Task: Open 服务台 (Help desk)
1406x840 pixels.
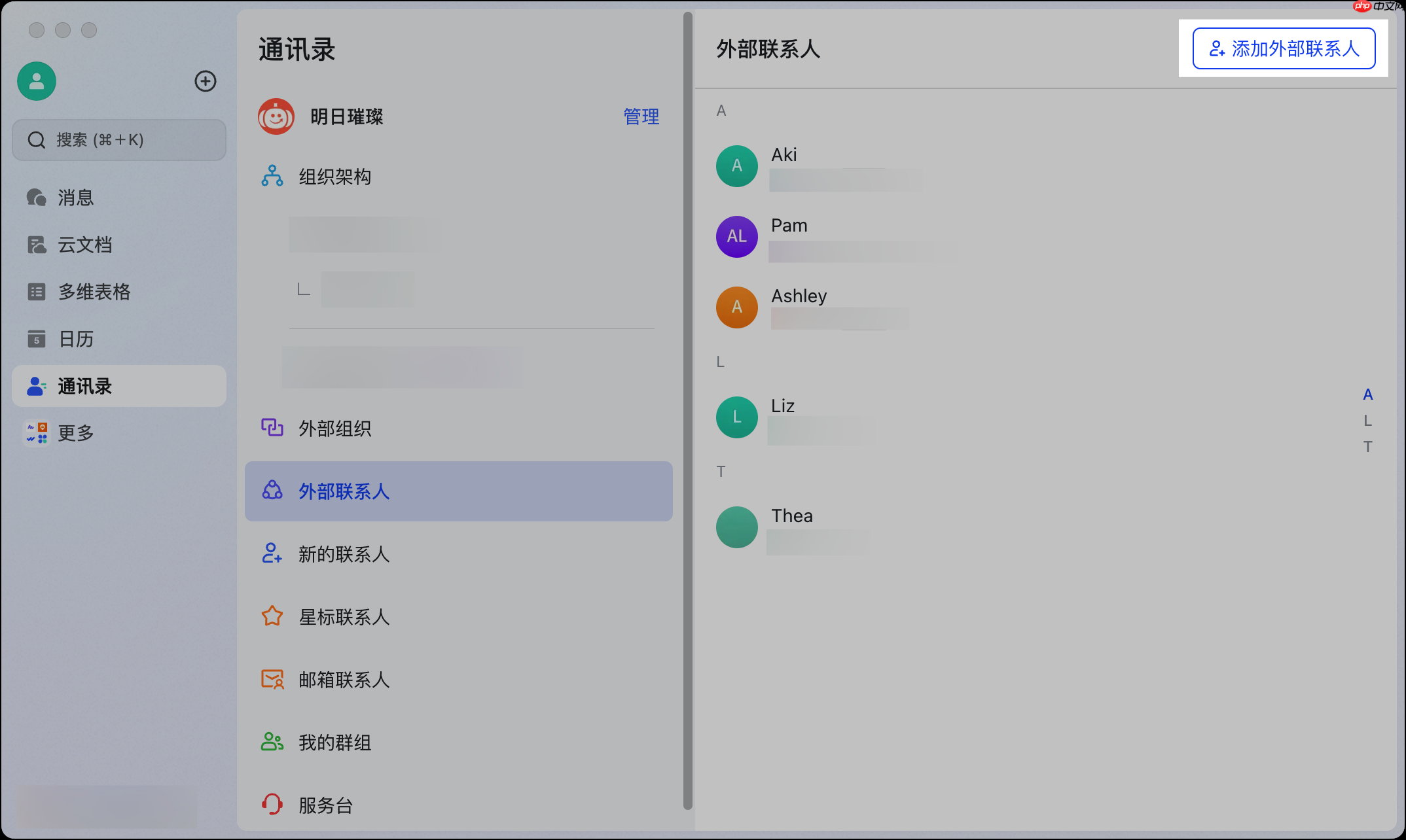Action: (325, 805)
